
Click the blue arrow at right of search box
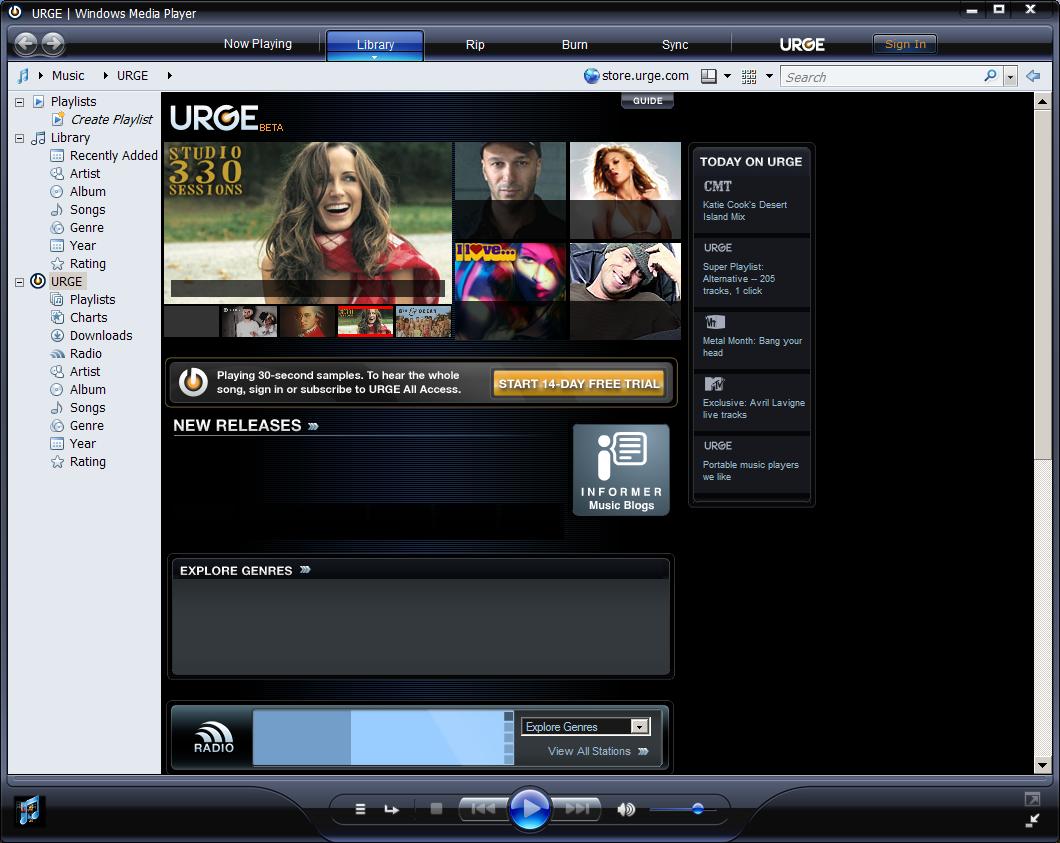1033,76
